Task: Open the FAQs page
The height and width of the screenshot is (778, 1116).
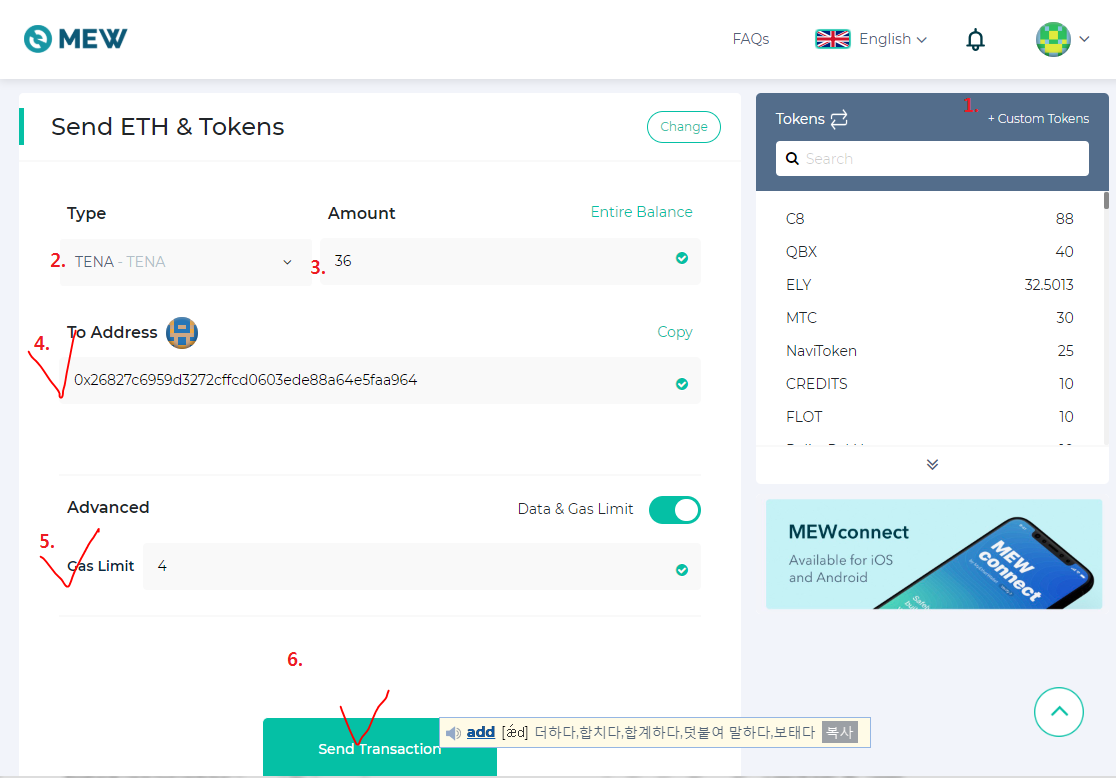Action: 751,39
